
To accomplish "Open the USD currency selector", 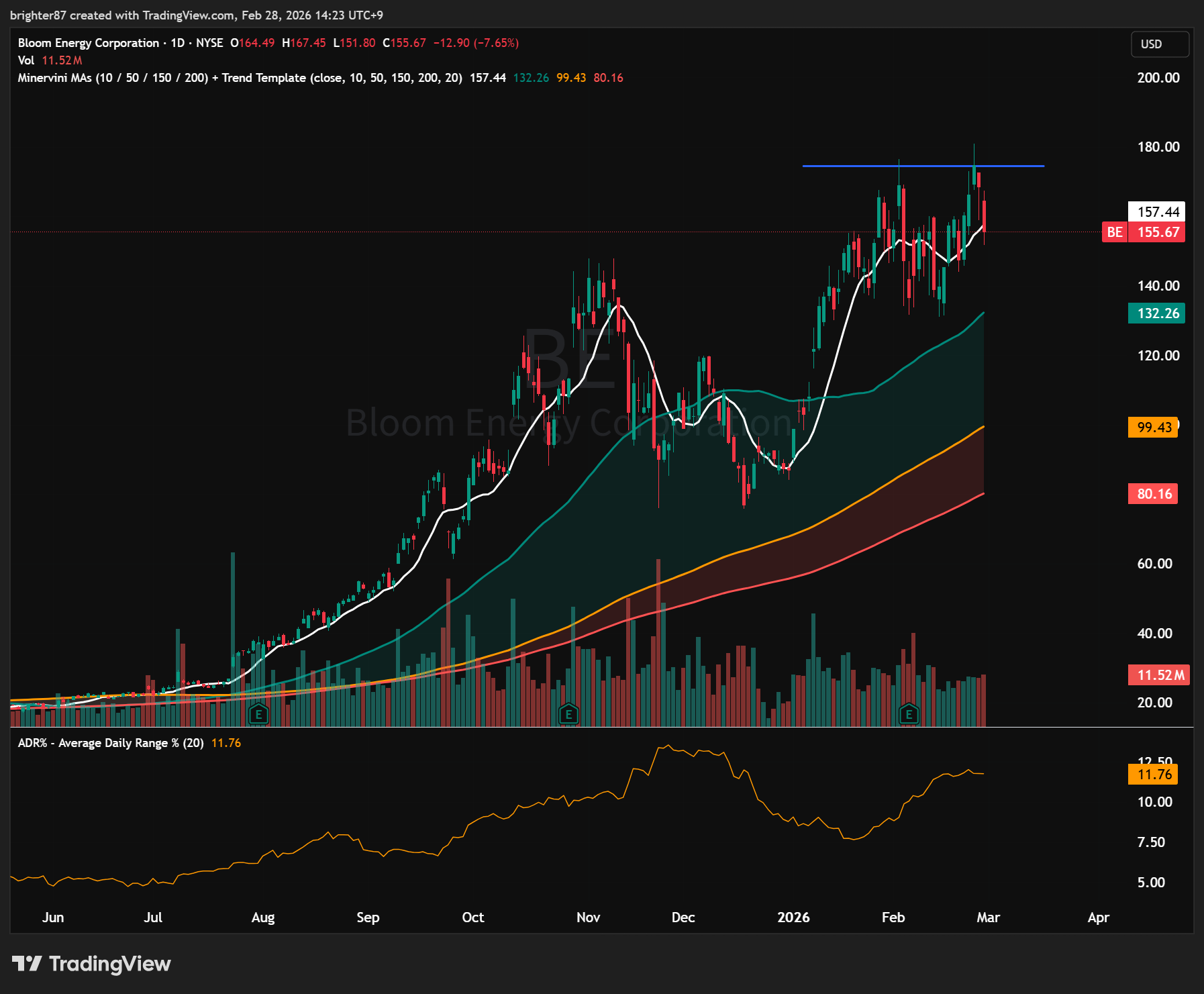I will pos(1159,44).
